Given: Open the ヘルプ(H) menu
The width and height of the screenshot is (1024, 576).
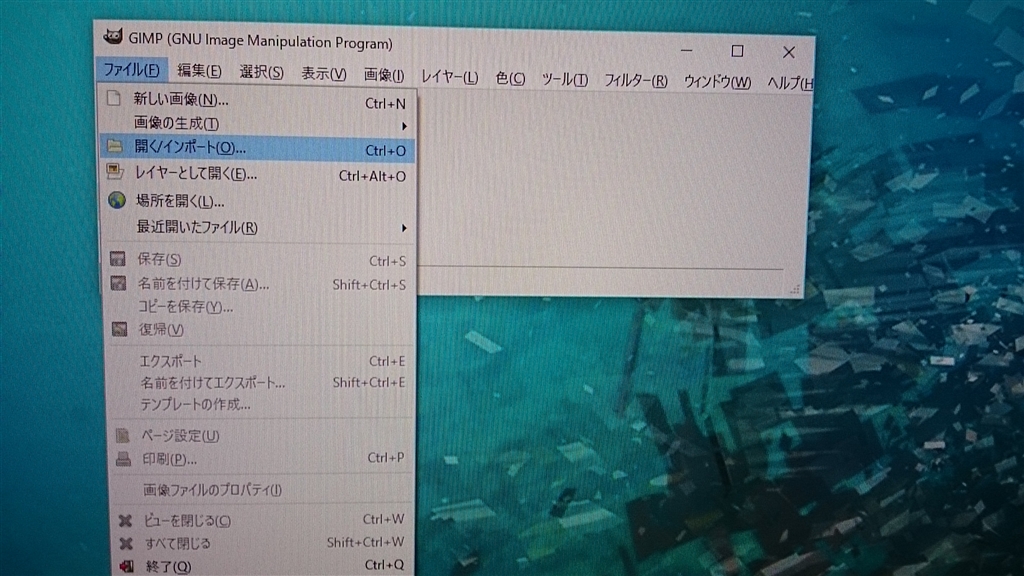Looking at the screenshot, I should click(x=790, y=84).
